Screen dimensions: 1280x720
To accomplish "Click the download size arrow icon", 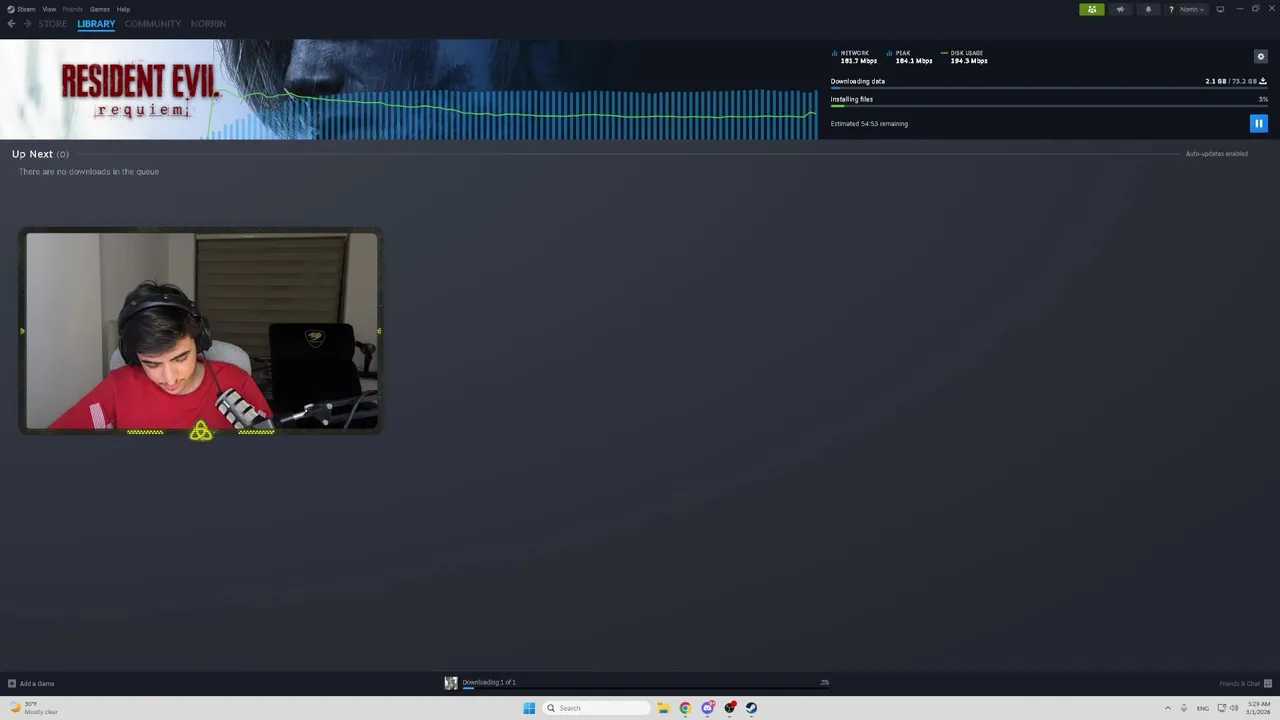I will tap(1263, 81).
